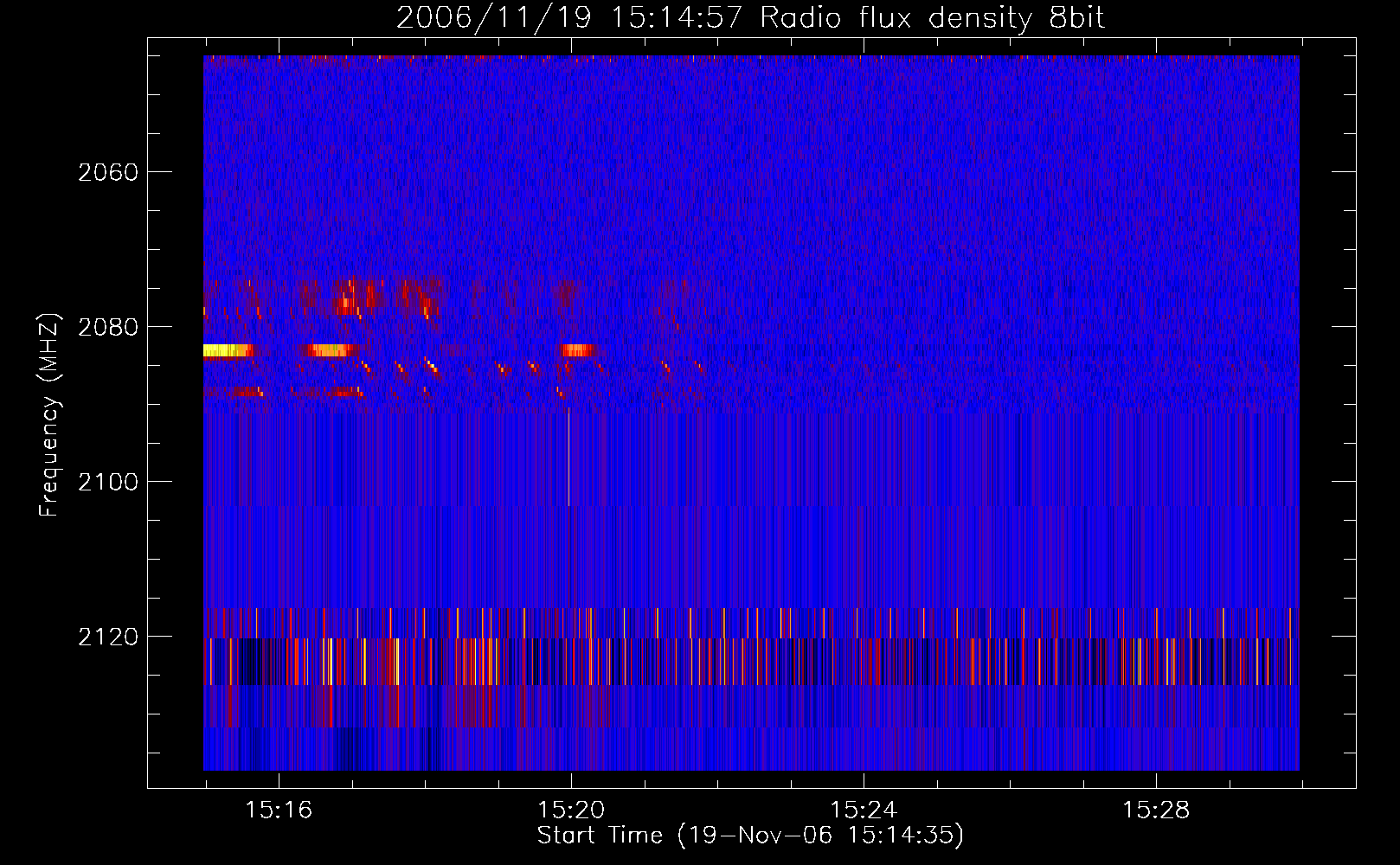Click the 15:20 time tick label
Image resolution: width=1400 pixels, height=865 pixels.
tap(571, 811)
